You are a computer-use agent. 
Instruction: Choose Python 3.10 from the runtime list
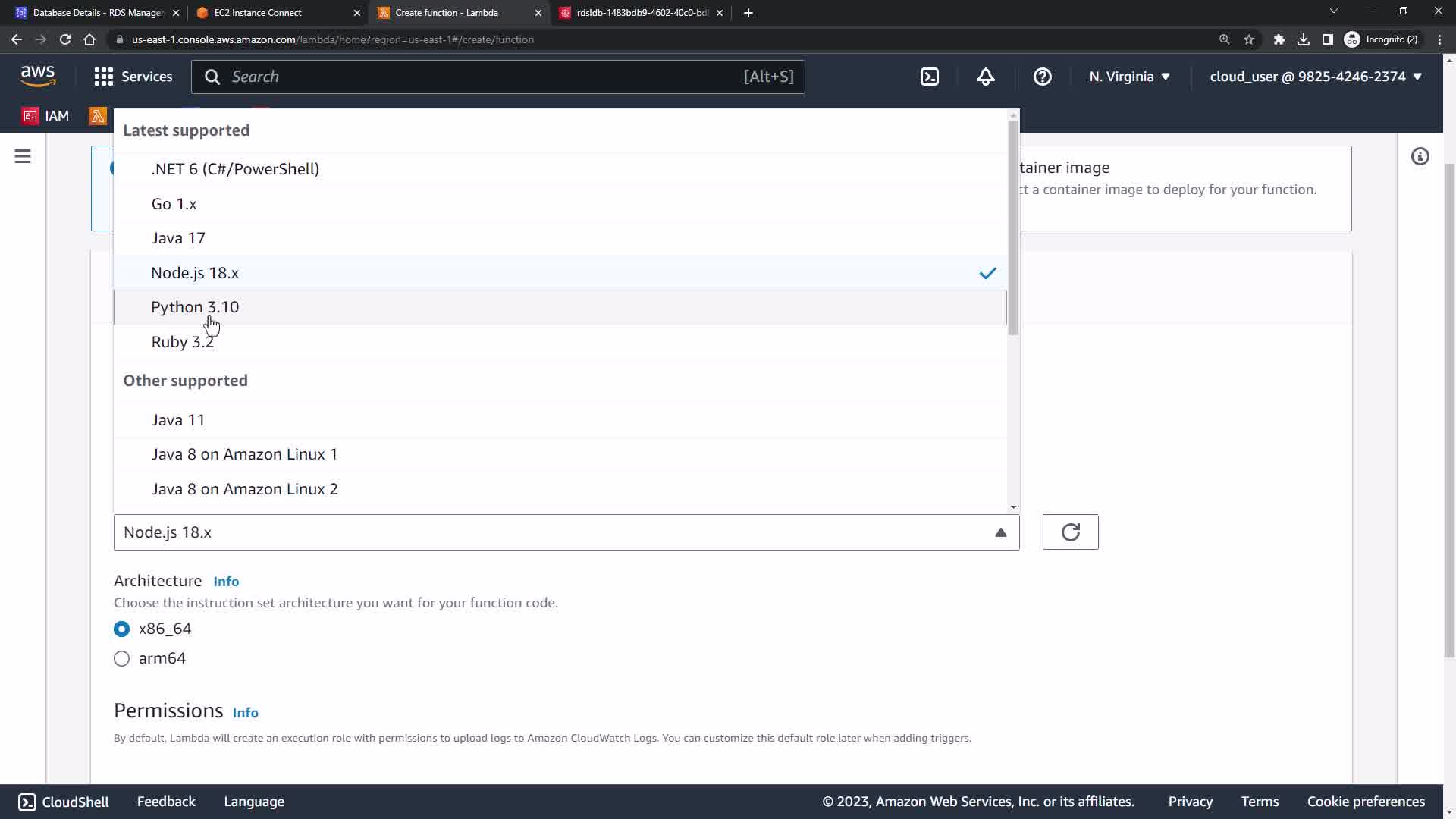point(195,307)
